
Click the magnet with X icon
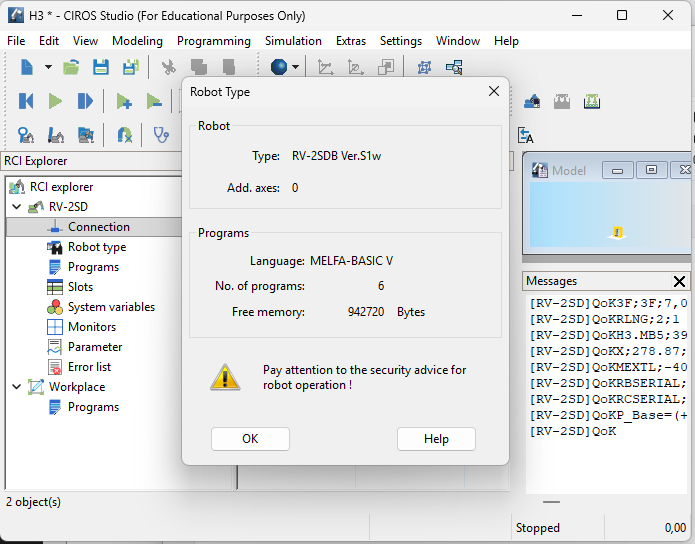coord(125,135)
